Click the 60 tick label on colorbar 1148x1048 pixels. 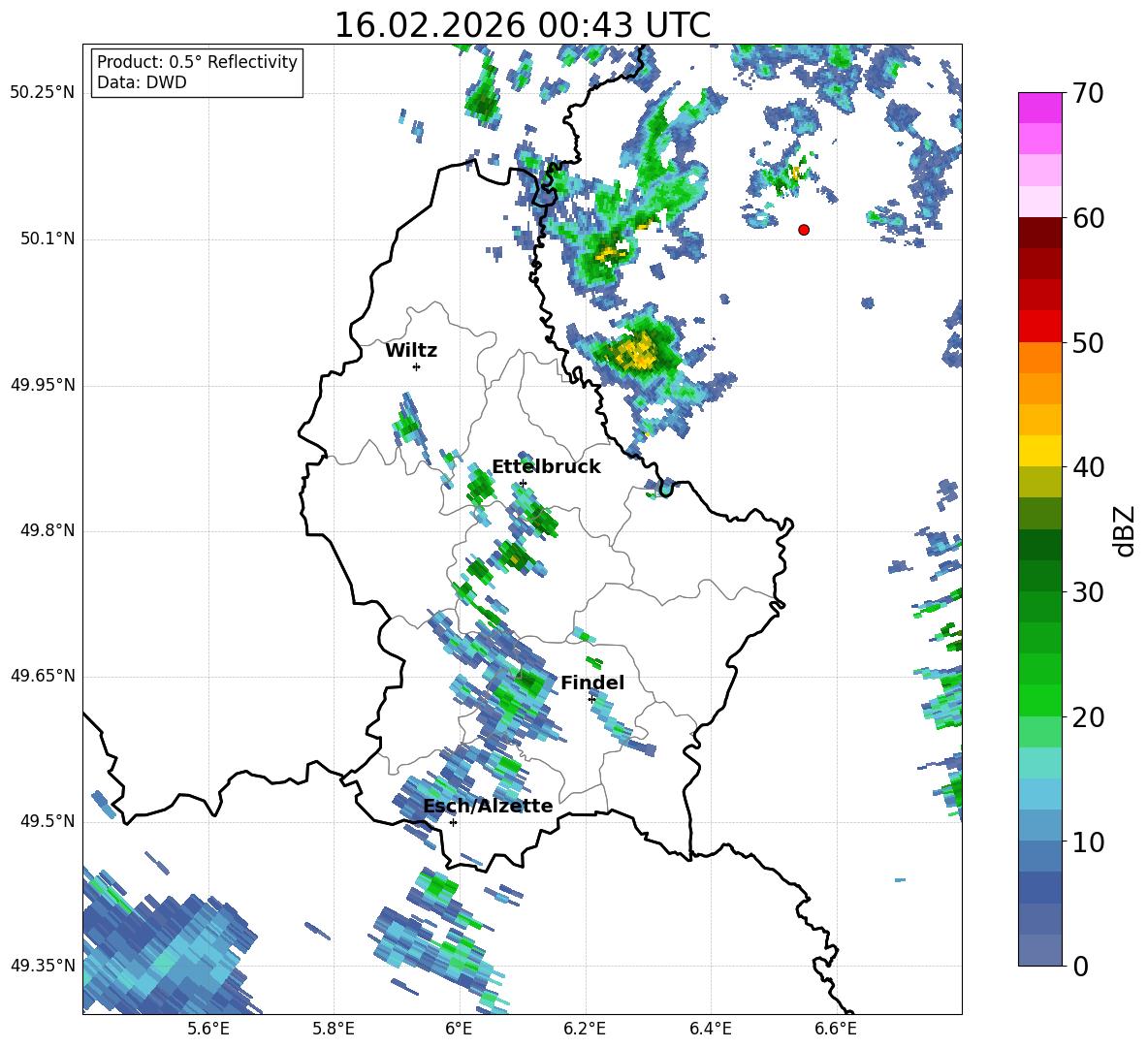click(x=1088, y=218)
